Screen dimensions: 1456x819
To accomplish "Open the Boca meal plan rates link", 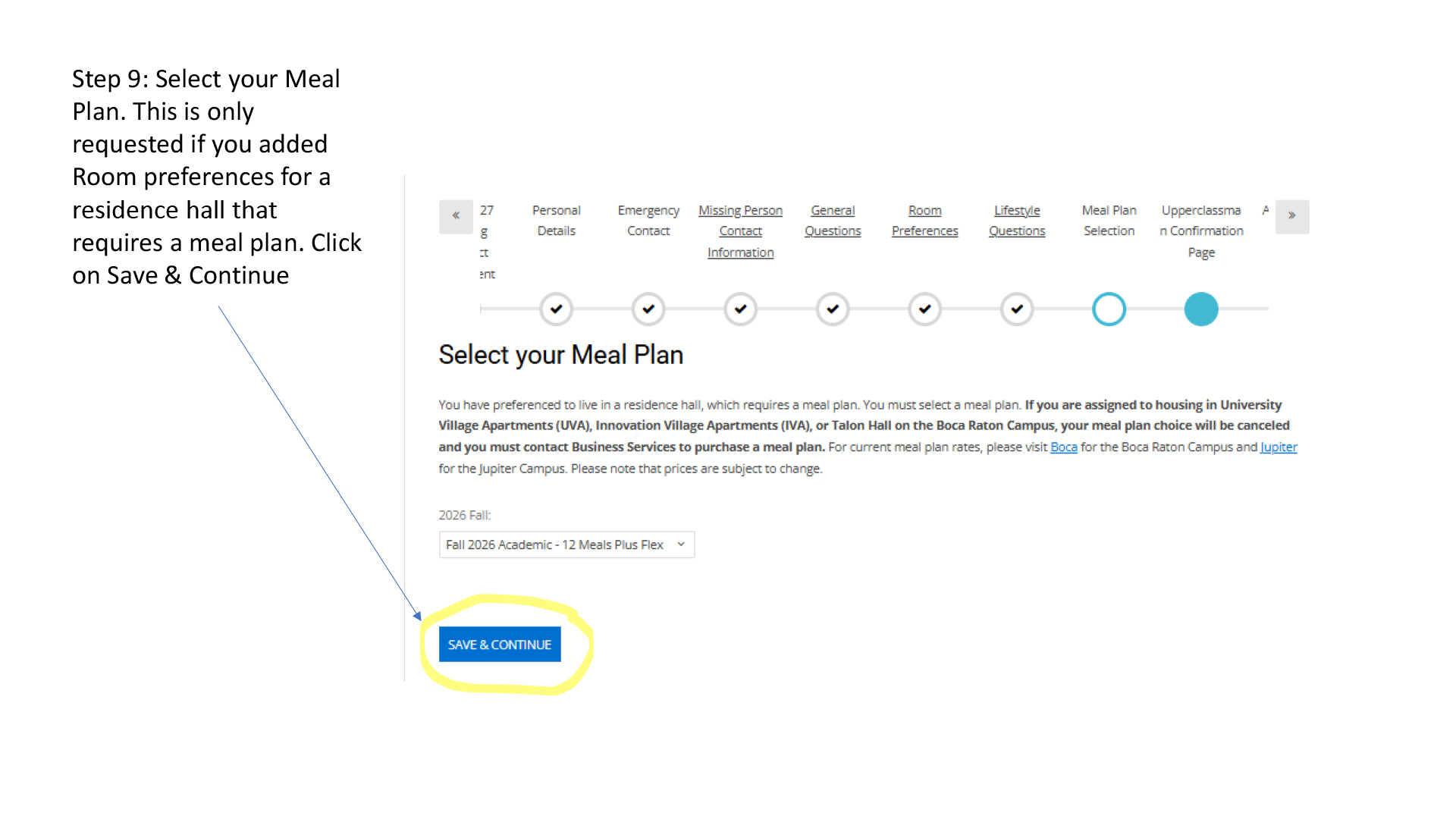I will pyautogui.click(x=1063, y=447).
